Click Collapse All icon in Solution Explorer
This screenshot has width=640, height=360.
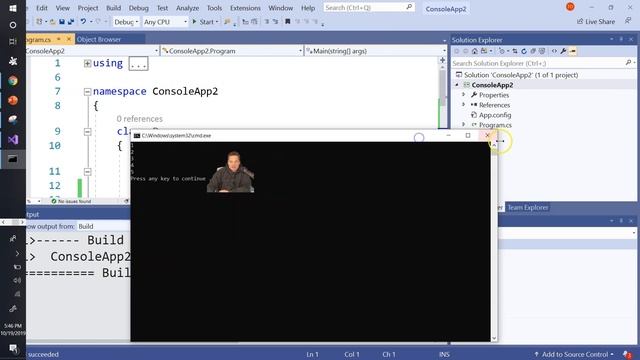click(533, 51)
